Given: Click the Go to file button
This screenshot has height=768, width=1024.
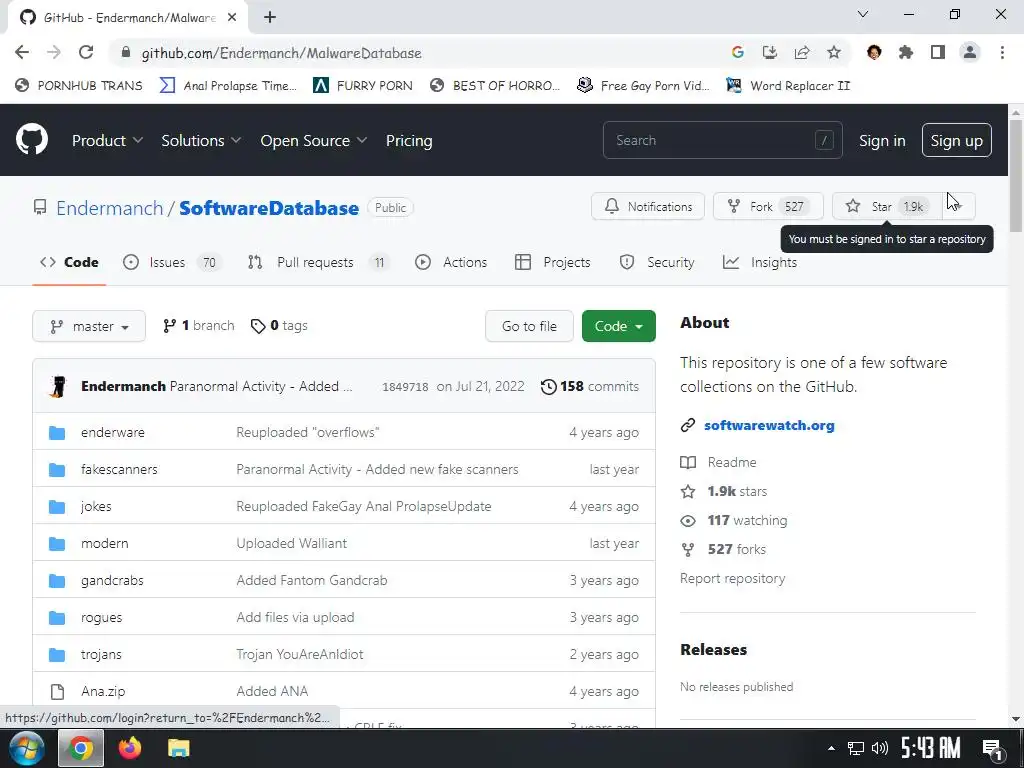Looking at the screenshot, I should [x=529, y=326].
